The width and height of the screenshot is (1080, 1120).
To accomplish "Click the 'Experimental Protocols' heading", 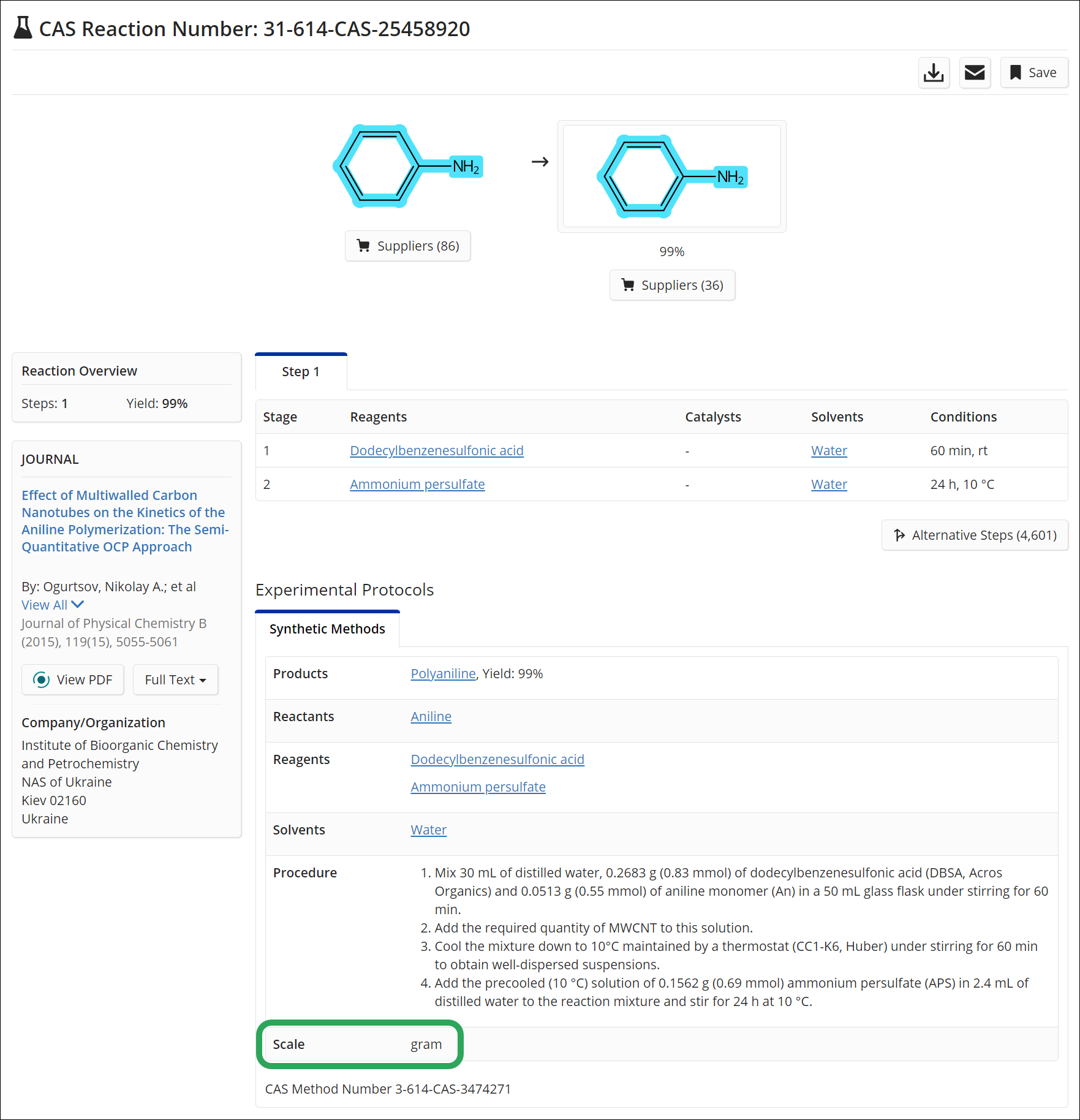I will pos(344,589).
